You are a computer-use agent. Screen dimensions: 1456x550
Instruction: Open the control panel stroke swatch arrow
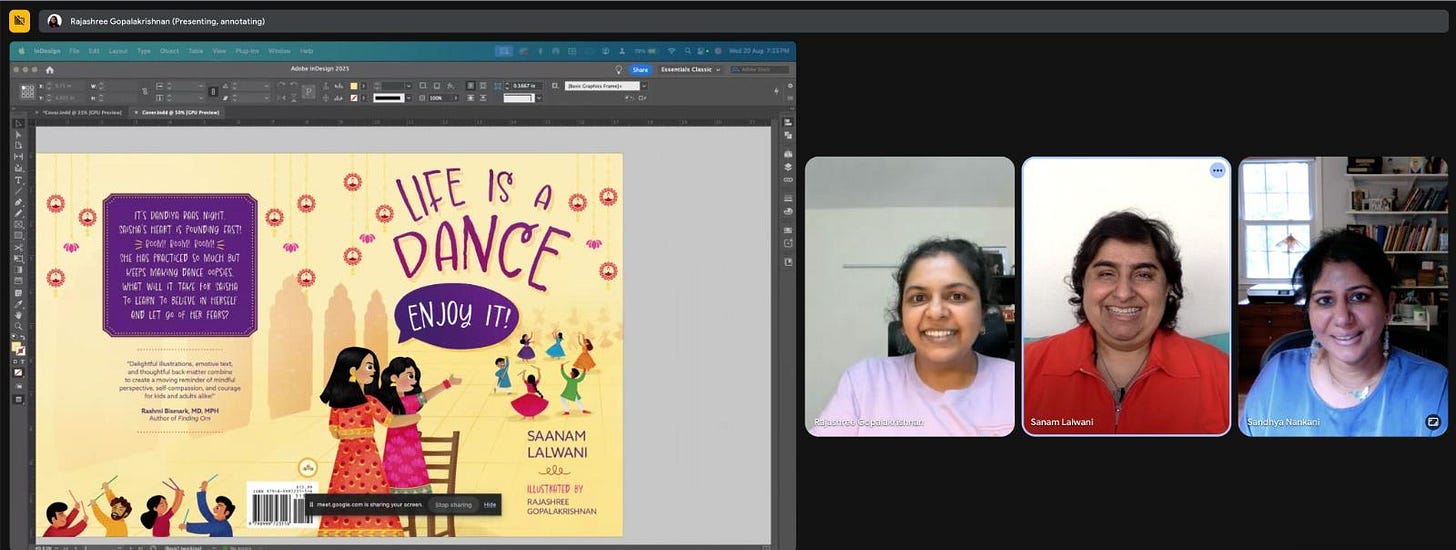pos(363,98)
